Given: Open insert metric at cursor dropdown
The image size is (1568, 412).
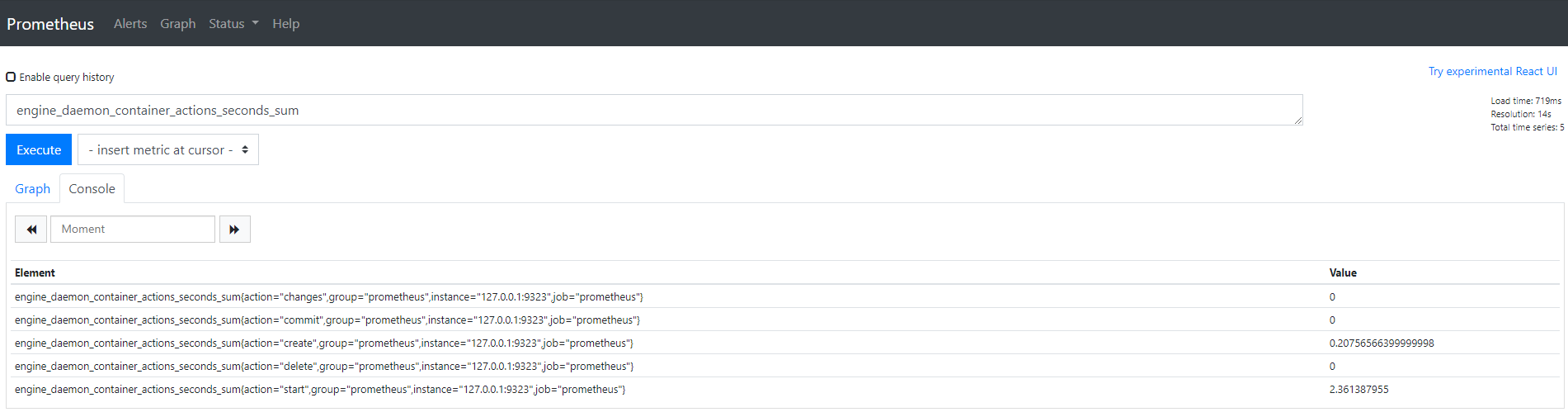Looking at the screenshot, I should pyautogui.click(x=168, y=149).
